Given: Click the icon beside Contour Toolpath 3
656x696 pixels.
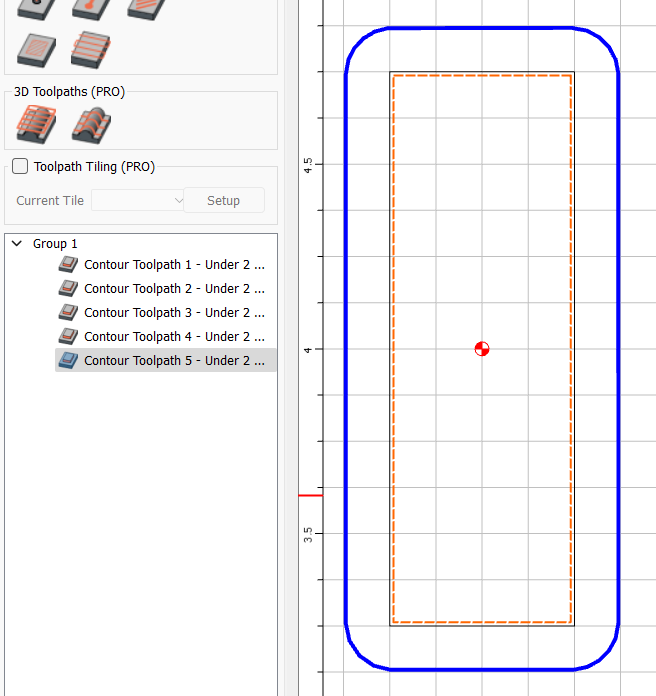Looking at the screenshot, I should click(x=68, y=312).
